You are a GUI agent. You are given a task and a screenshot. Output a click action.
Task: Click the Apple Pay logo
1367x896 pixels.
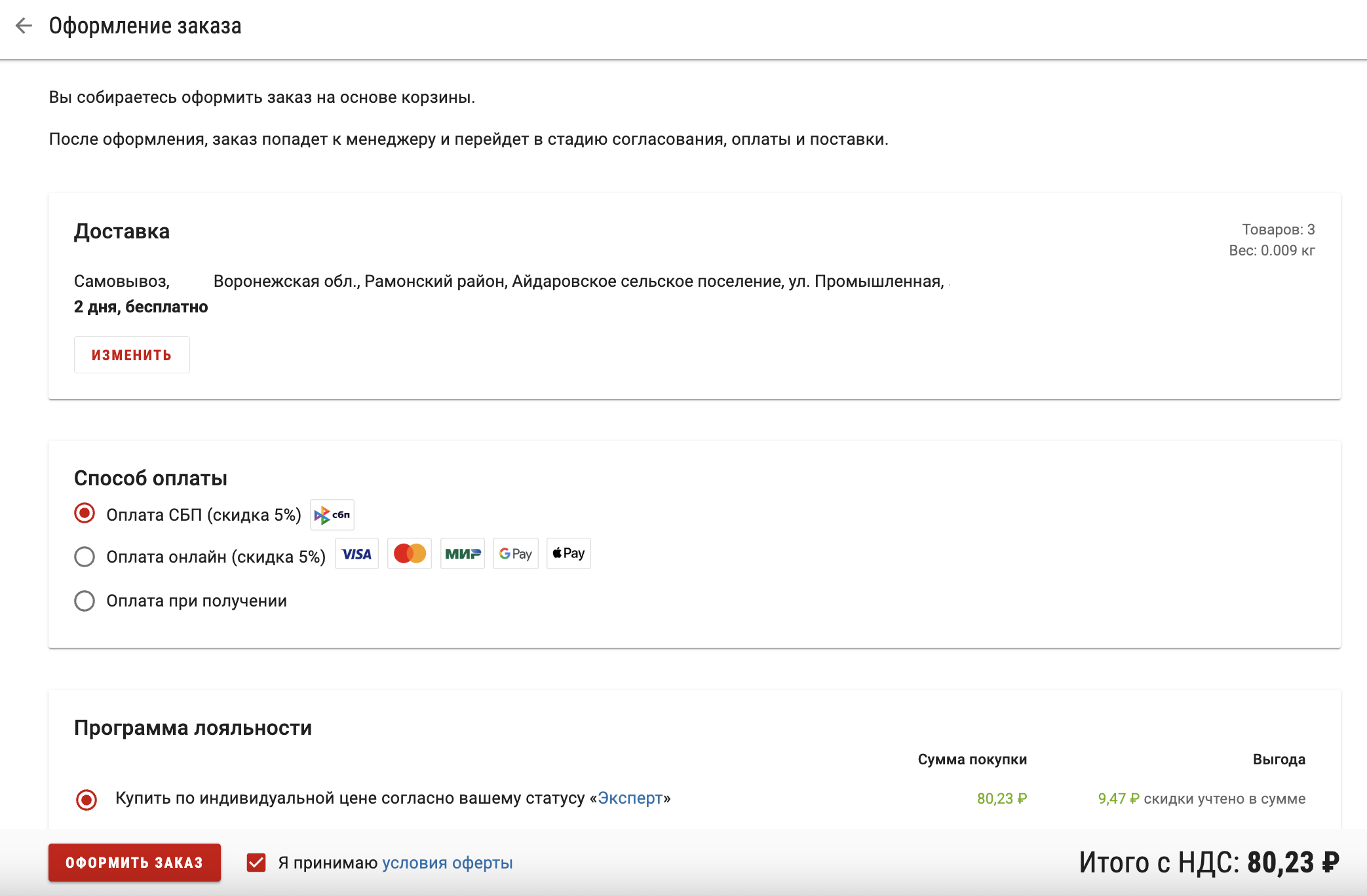(x=569, y=554)
